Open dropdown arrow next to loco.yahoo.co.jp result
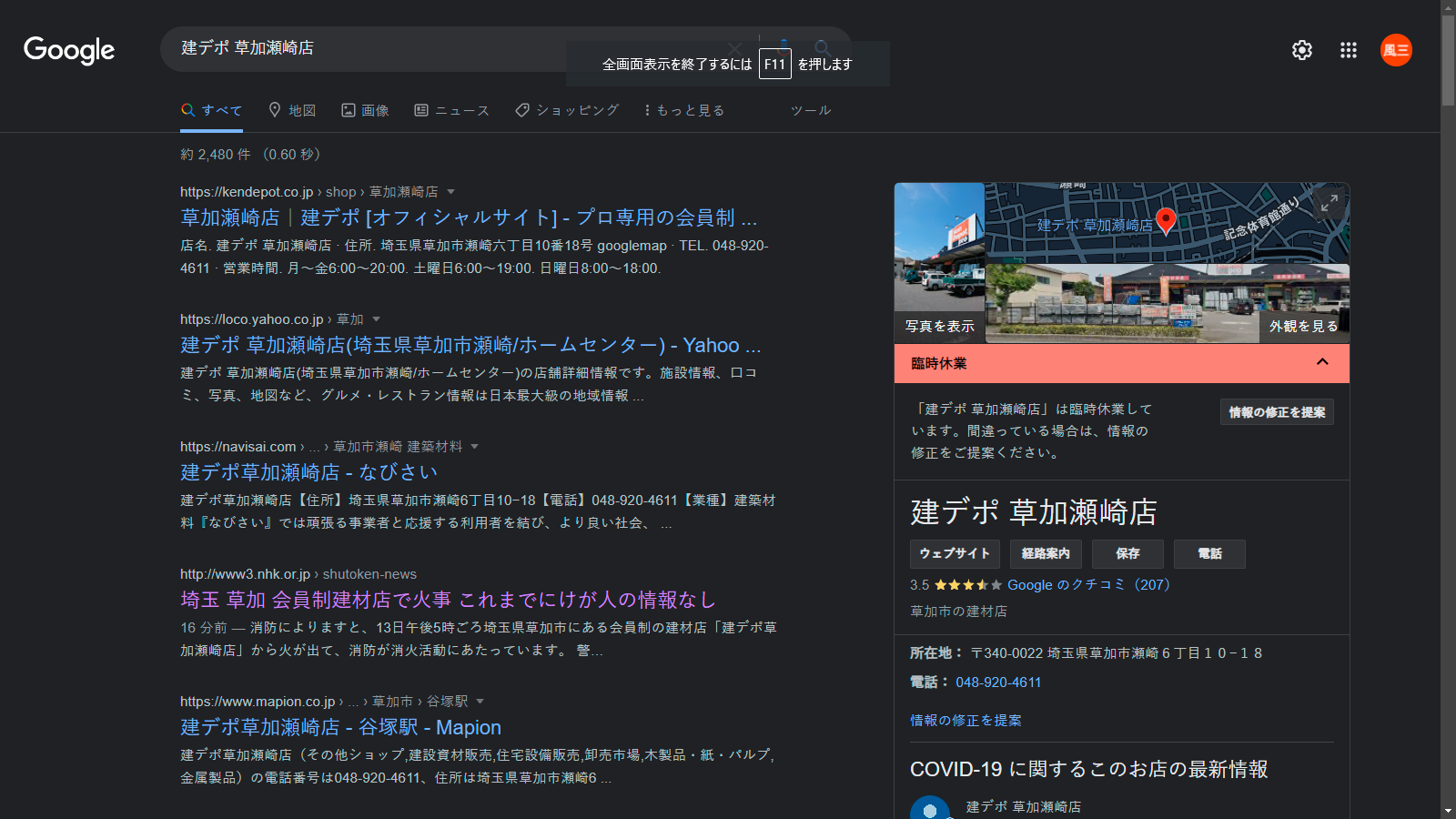The width and height of the screenshot is (1456, 819). coord(377,319)
